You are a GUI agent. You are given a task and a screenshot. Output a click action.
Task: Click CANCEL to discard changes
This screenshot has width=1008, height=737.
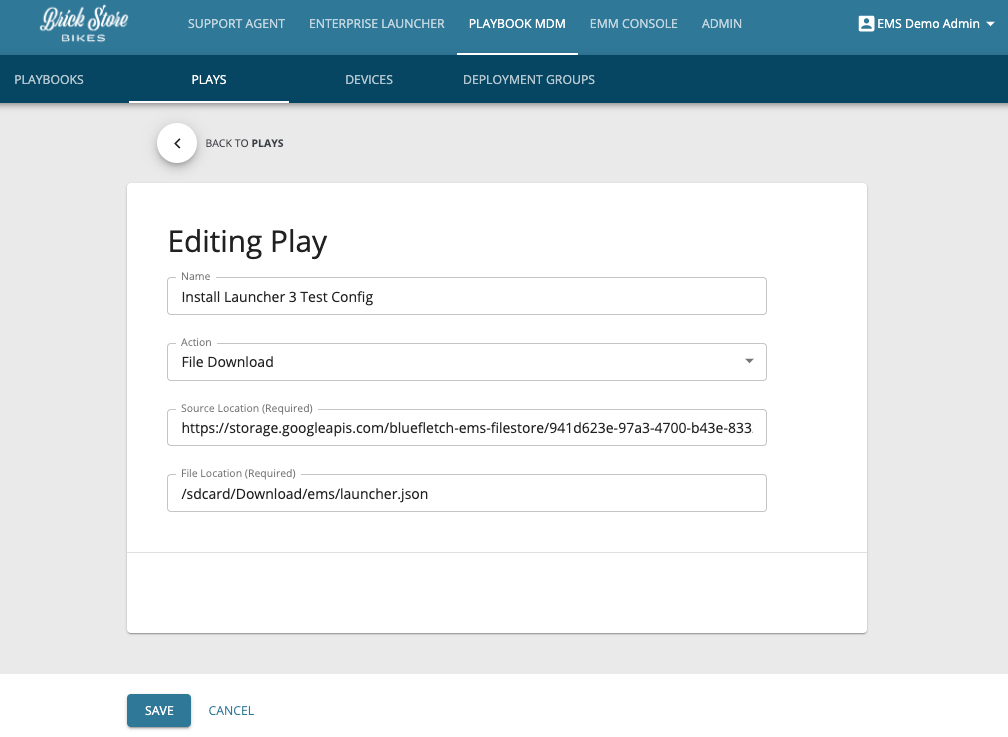point(231,710)
